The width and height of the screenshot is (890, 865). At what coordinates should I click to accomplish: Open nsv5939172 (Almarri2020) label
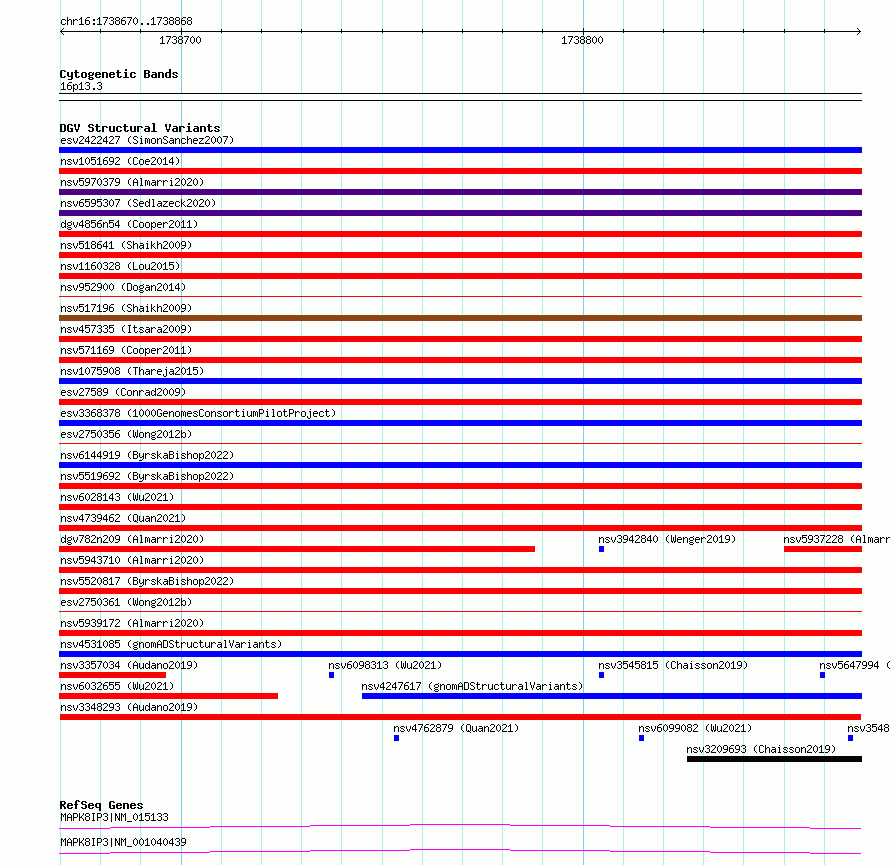(x=132, y=623)
